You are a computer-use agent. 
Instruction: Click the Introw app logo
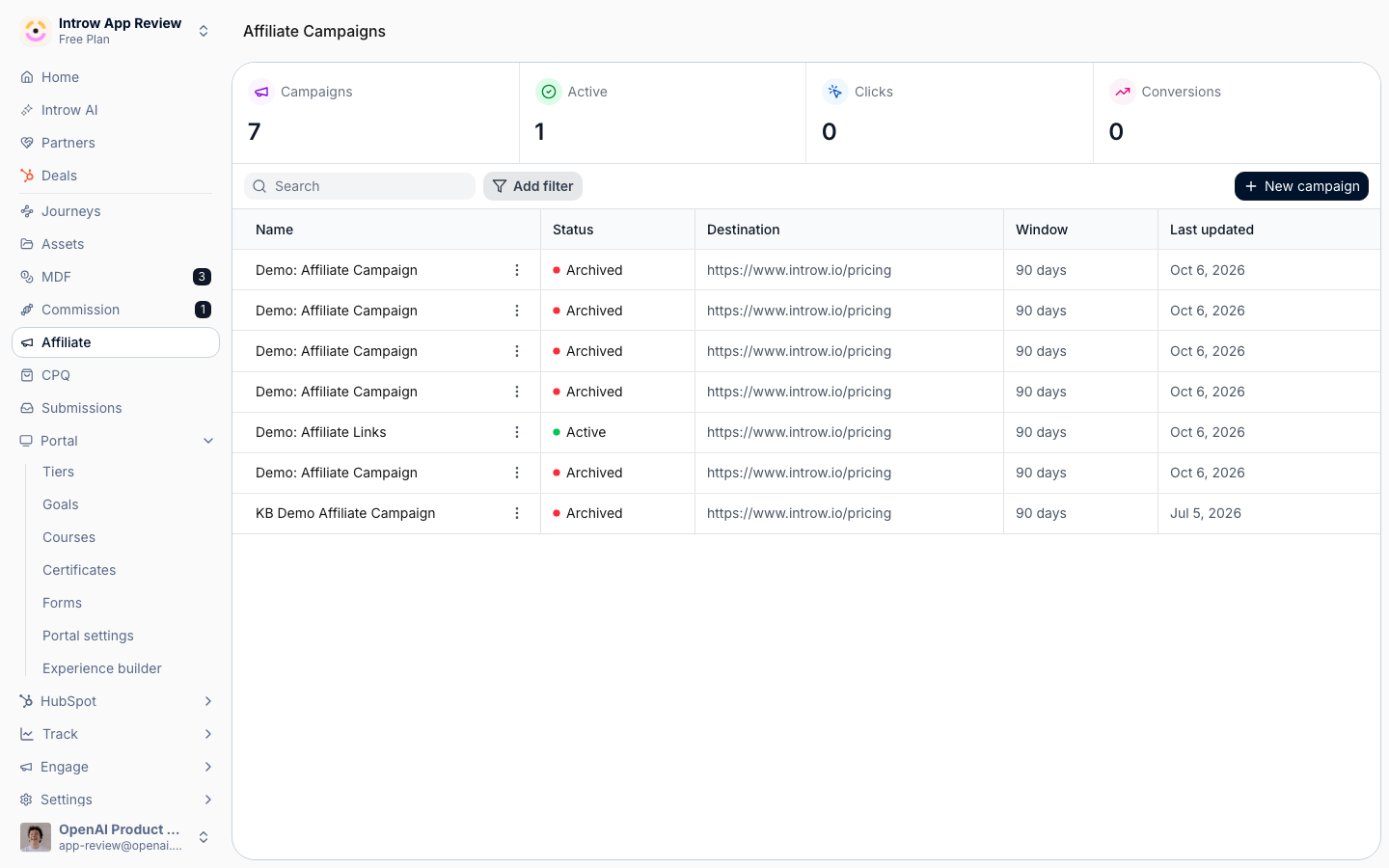[36, 31]
